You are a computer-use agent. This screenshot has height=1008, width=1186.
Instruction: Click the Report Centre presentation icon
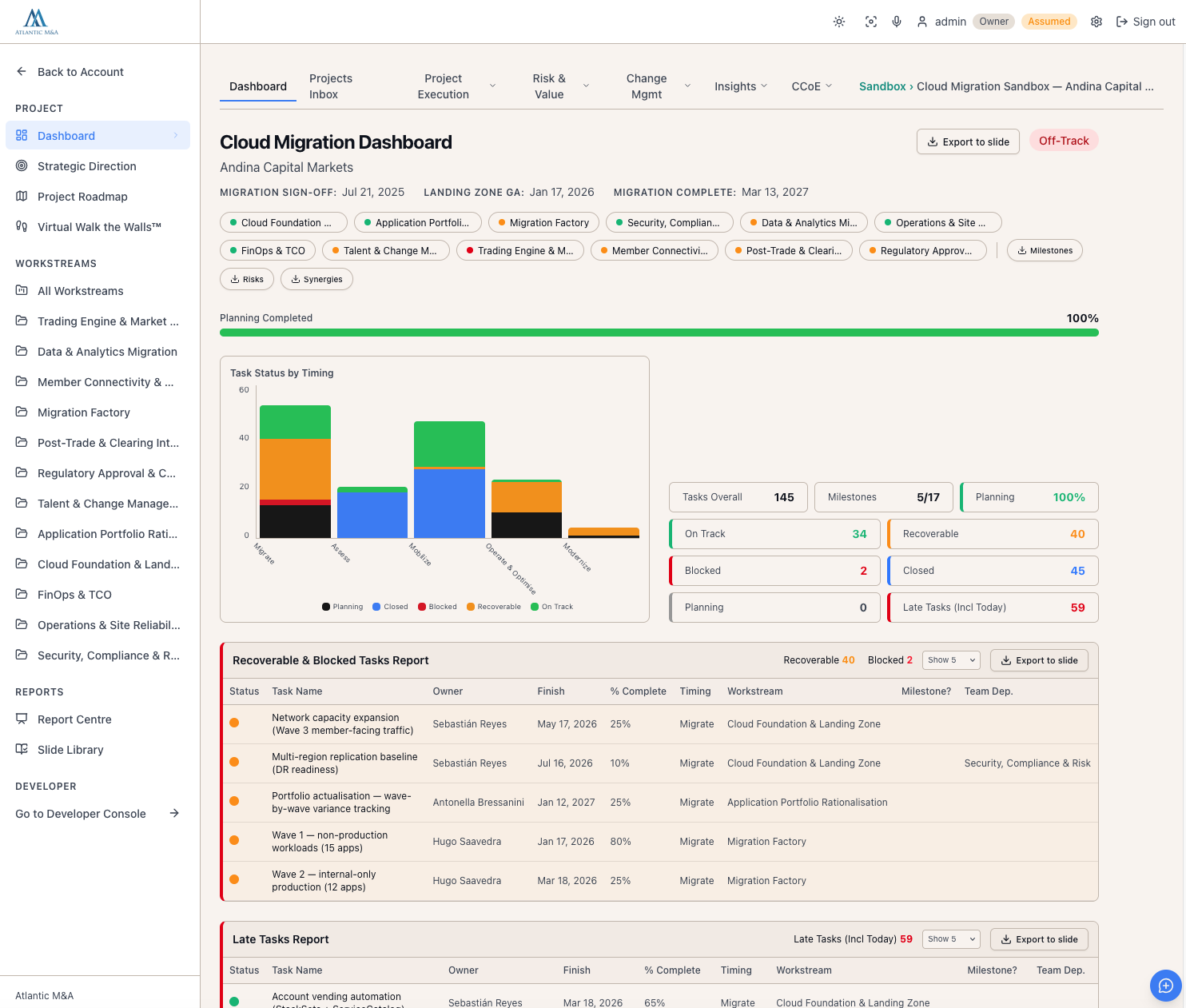coord(22,719)
